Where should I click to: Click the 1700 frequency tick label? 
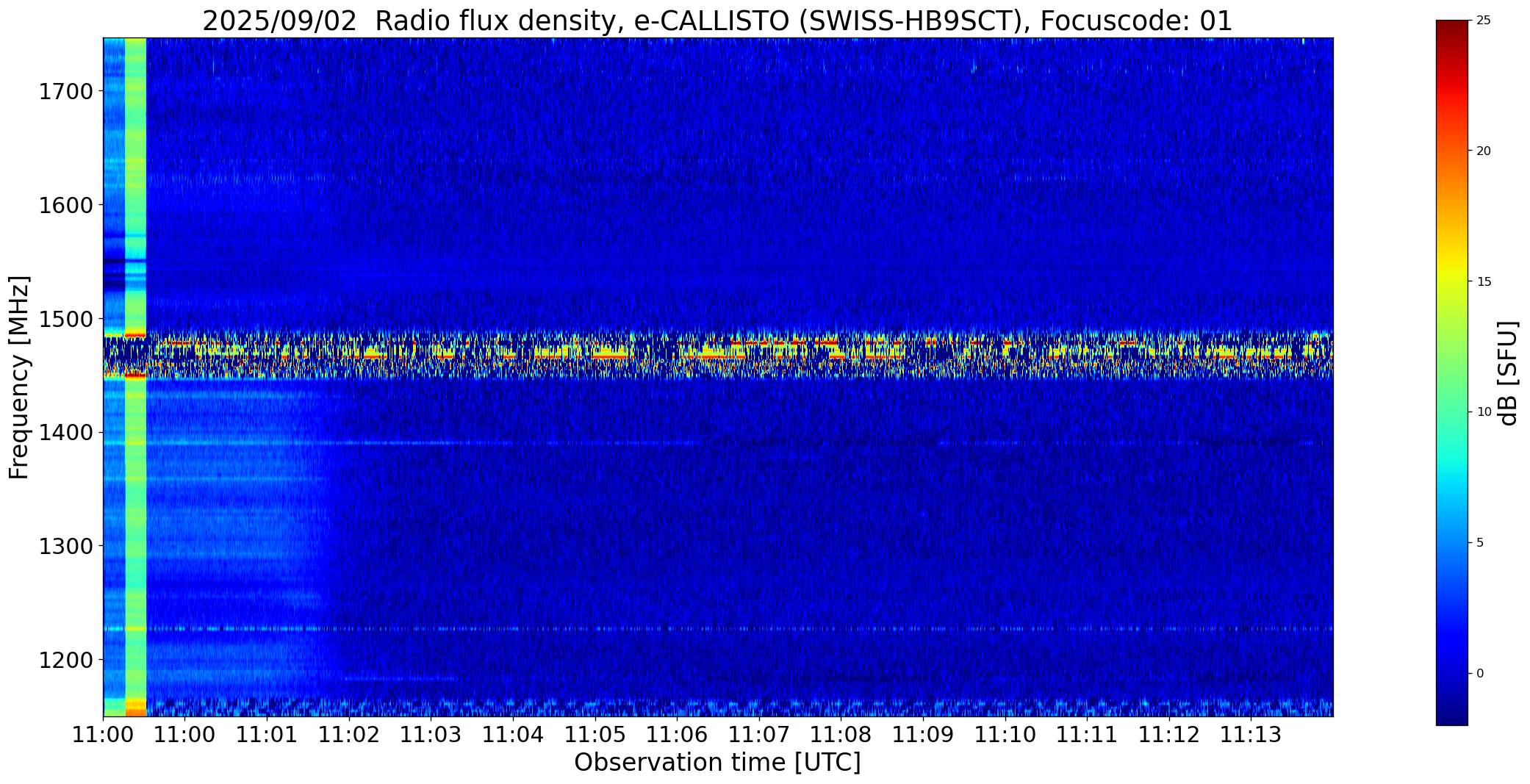[65, 92]
